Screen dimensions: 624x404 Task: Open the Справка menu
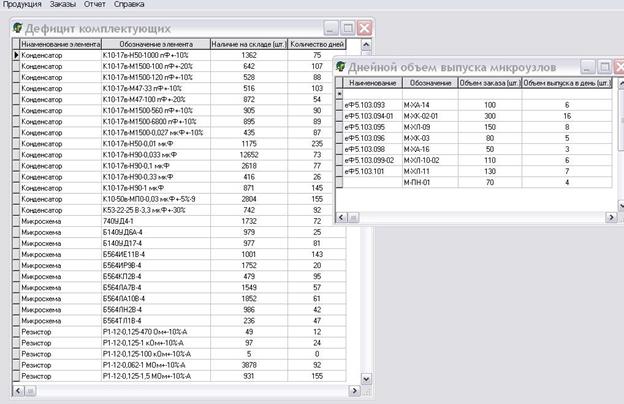(130, 5)
